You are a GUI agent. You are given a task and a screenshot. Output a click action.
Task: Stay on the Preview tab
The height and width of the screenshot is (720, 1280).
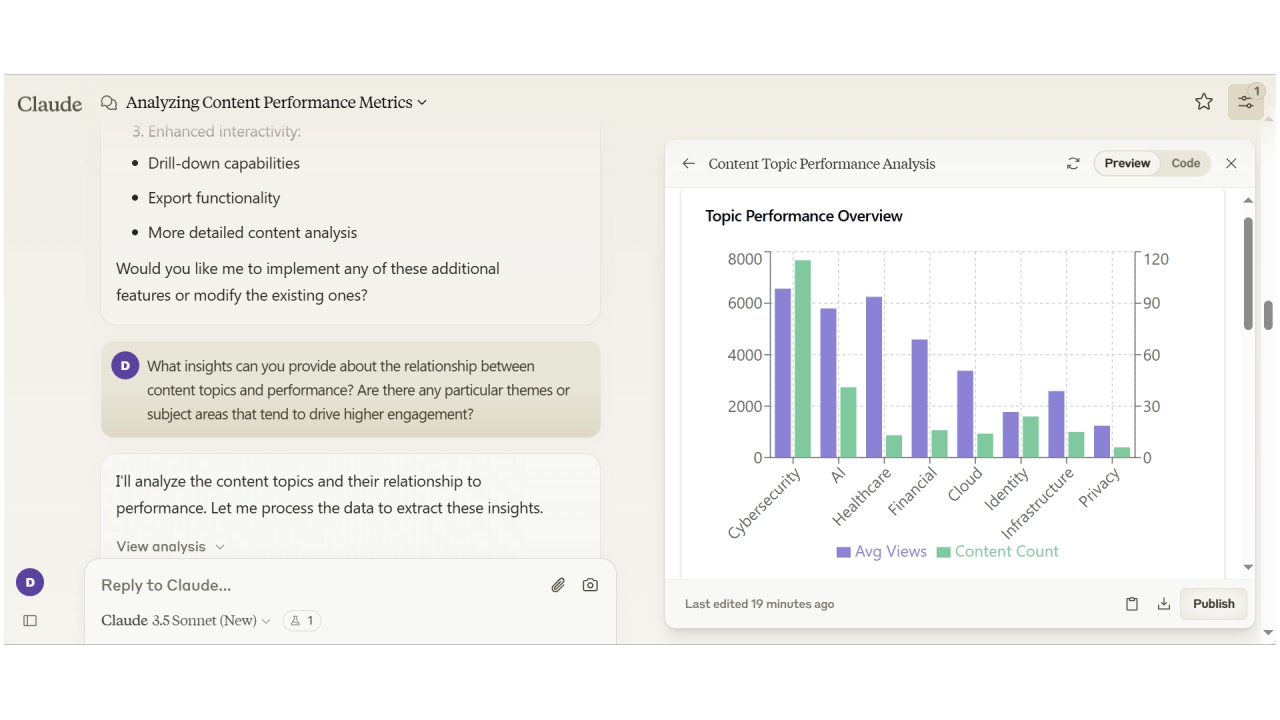pos(1127,163)
